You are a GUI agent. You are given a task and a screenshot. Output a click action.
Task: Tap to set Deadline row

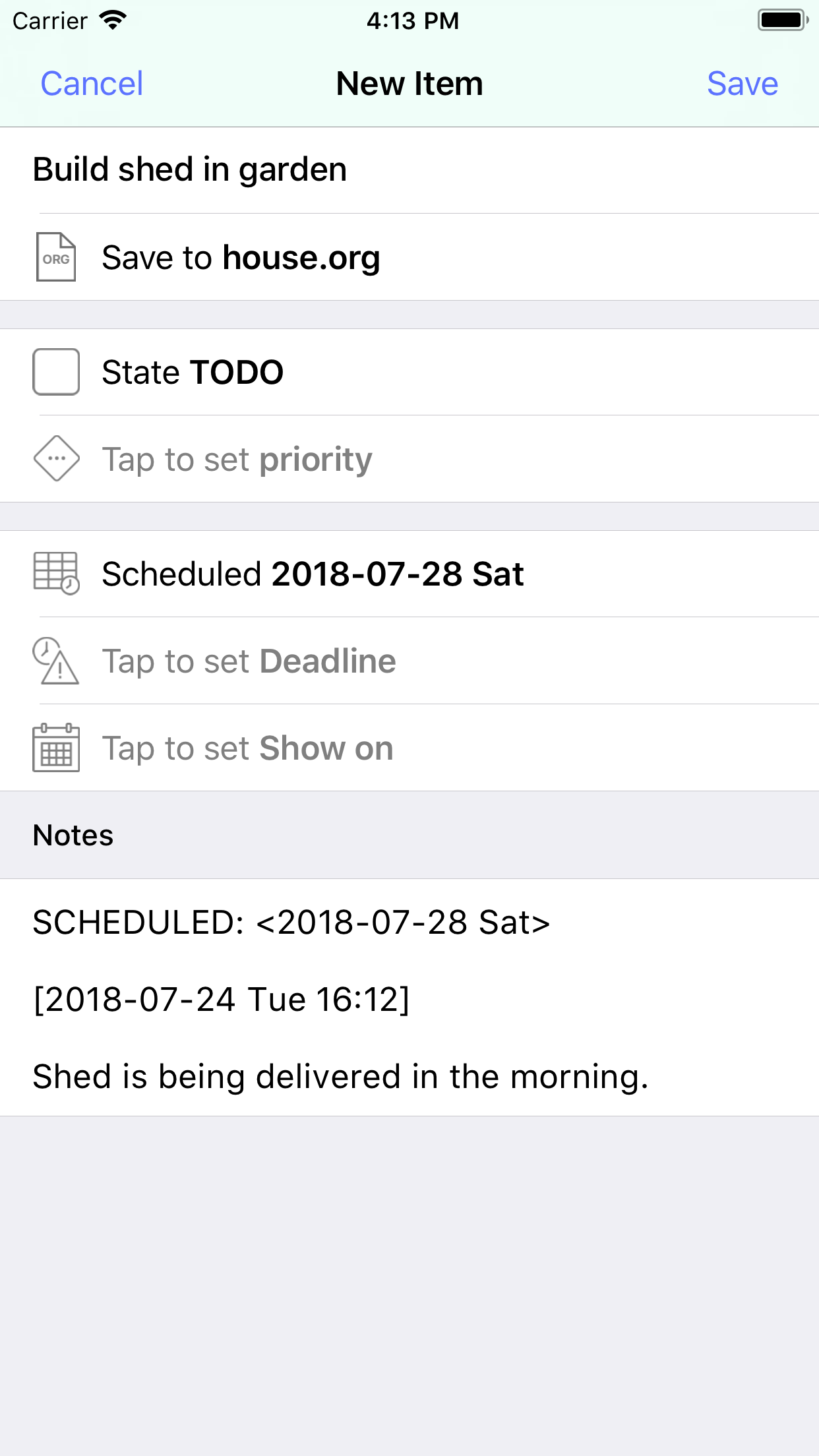tap(409, 661)
